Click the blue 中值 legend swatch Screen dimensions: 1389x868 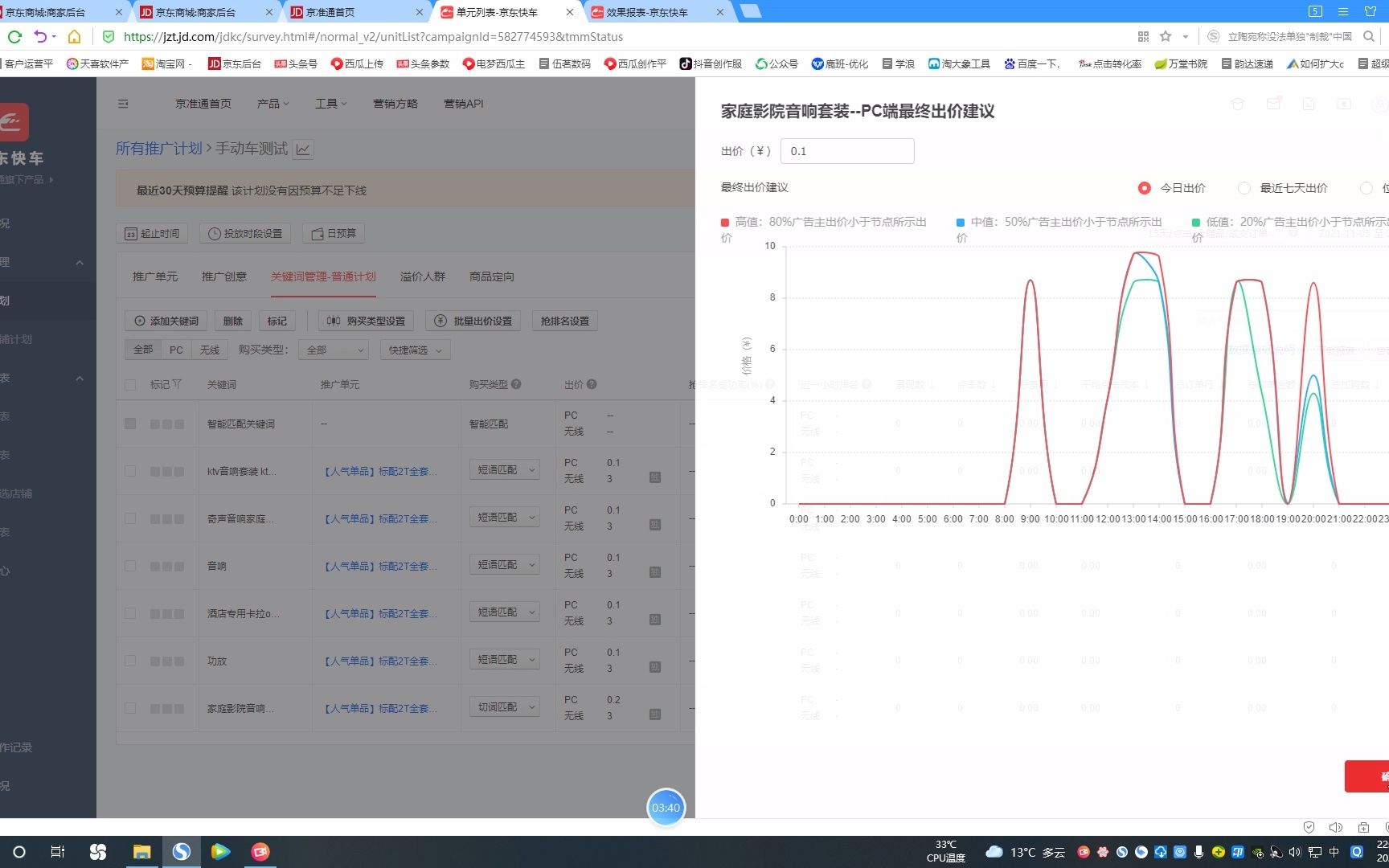[x=961, y=223]
